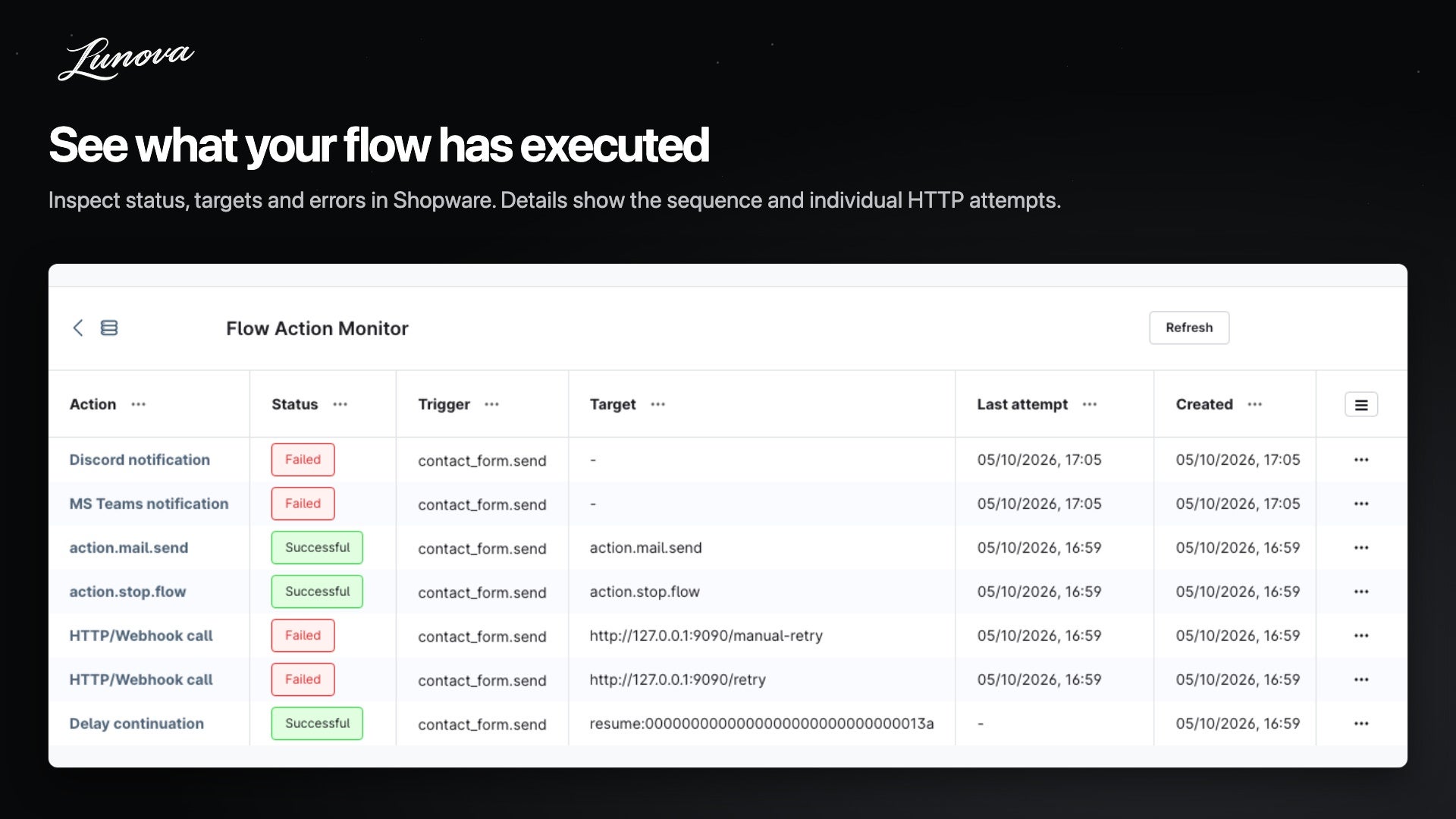Screen dimensions: 1456x819
Task: Click the database stack icon beside back arrow
Action: (x=109, y=328)
